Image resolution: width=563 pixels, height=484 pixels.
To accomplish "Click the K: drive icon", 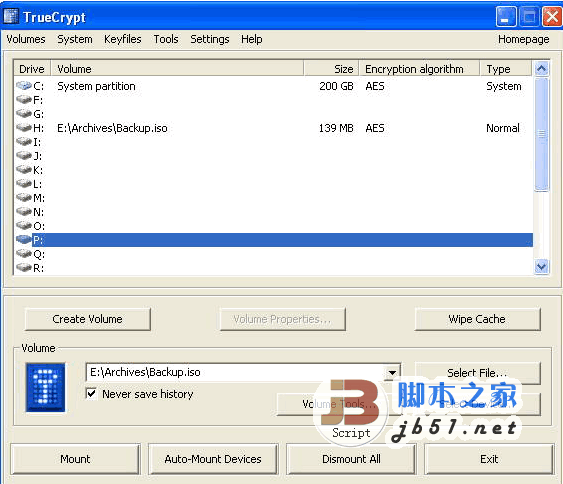I will pos(24,169).
